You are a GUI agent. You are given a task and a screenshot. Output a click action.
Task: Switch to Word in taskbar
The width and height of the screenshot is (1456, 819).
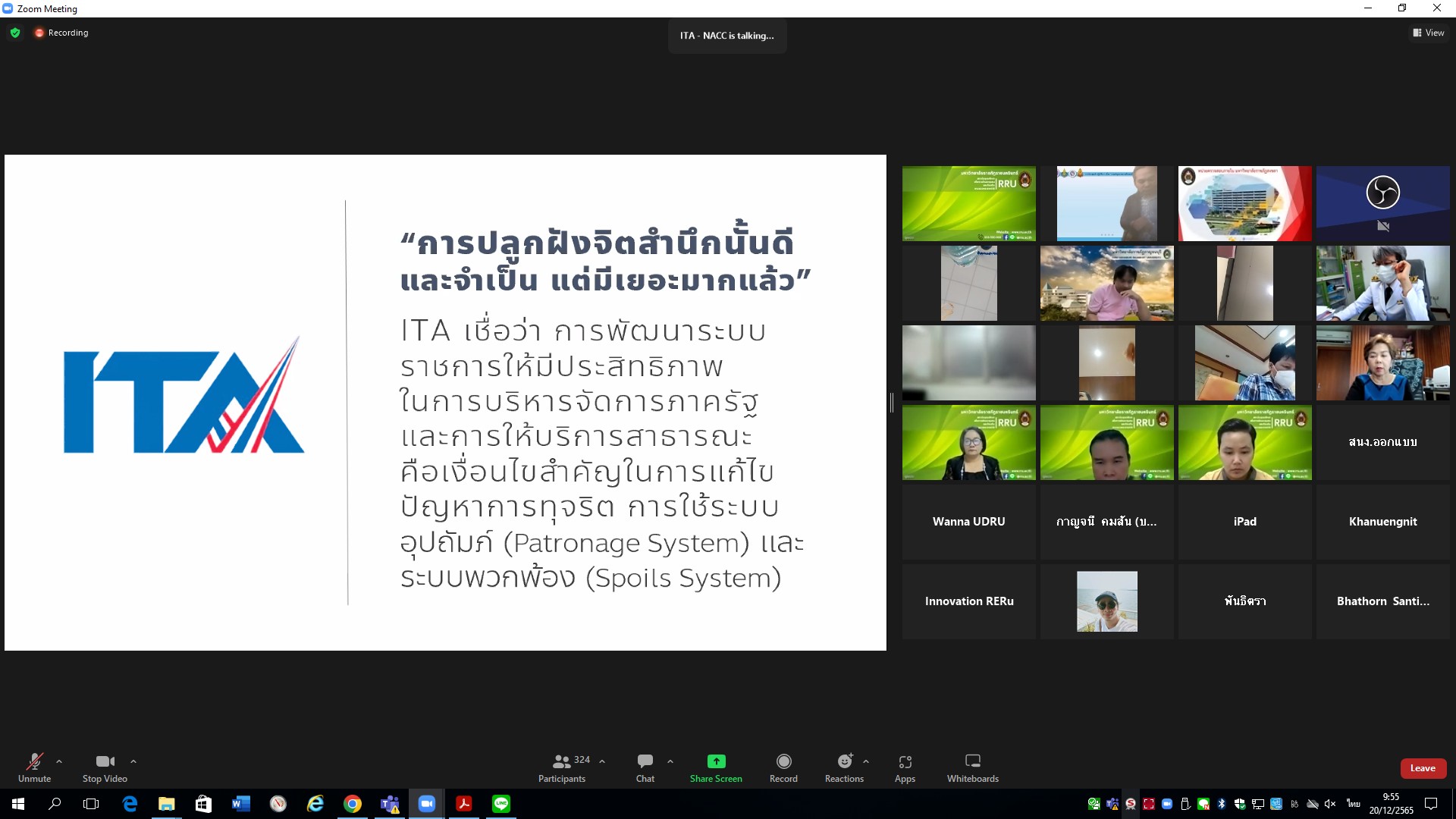tap(241, 804)
